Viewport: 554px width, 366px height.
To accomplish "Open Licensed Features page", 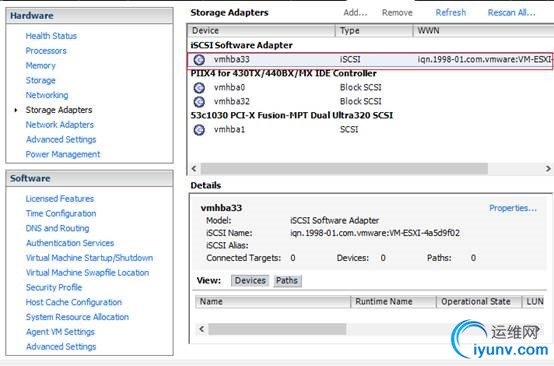I will pyautogui.click(x=60, y=199).
